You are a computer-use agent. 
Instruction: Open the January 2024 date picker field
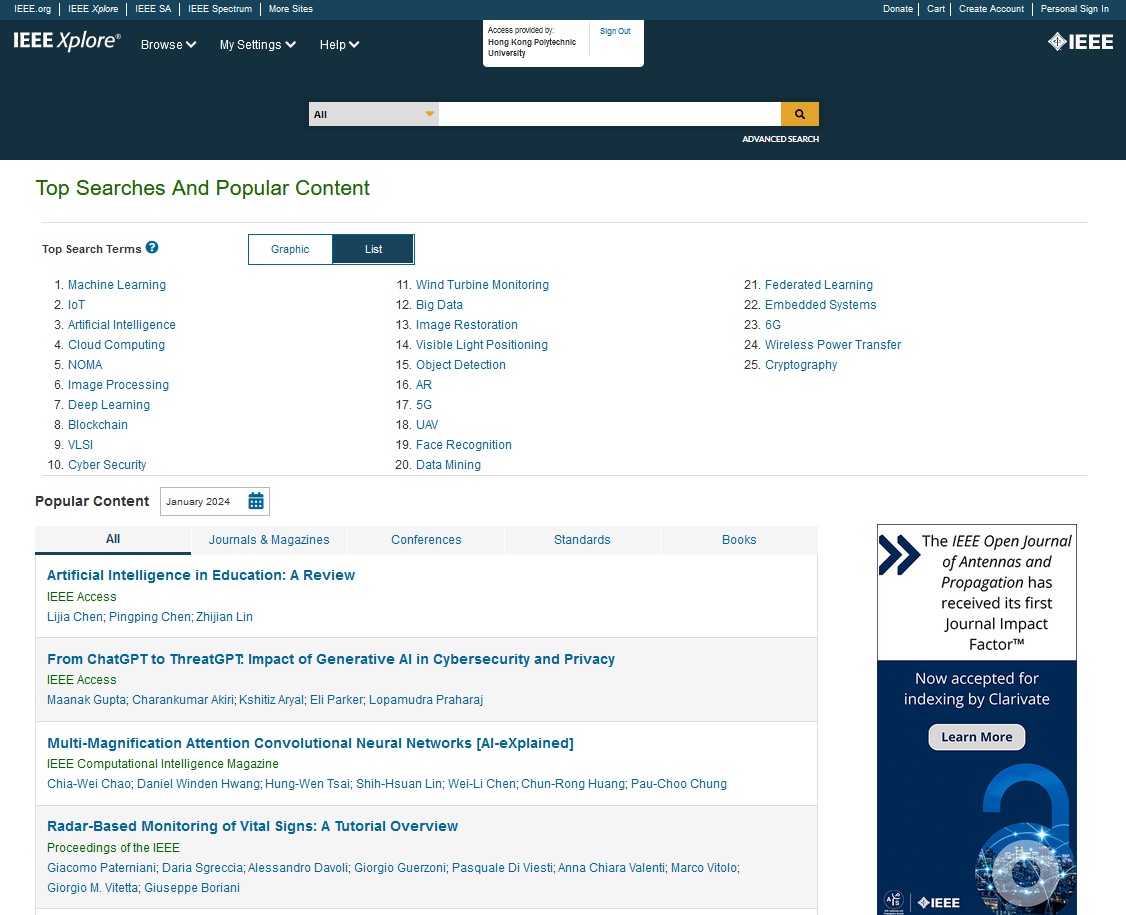[215, 501]
